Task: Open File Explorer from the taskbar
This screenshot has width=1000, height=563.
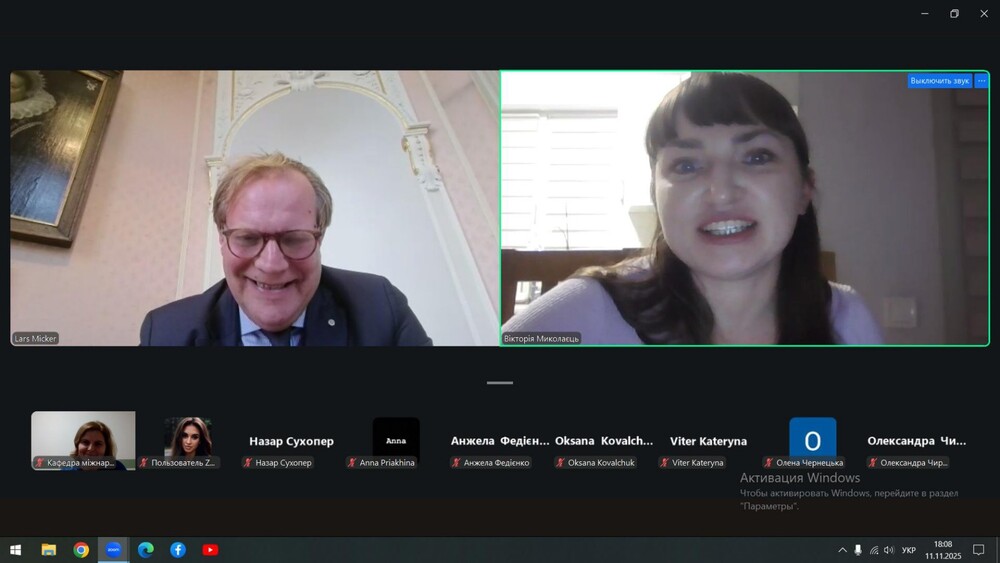Action: point(48,549)
